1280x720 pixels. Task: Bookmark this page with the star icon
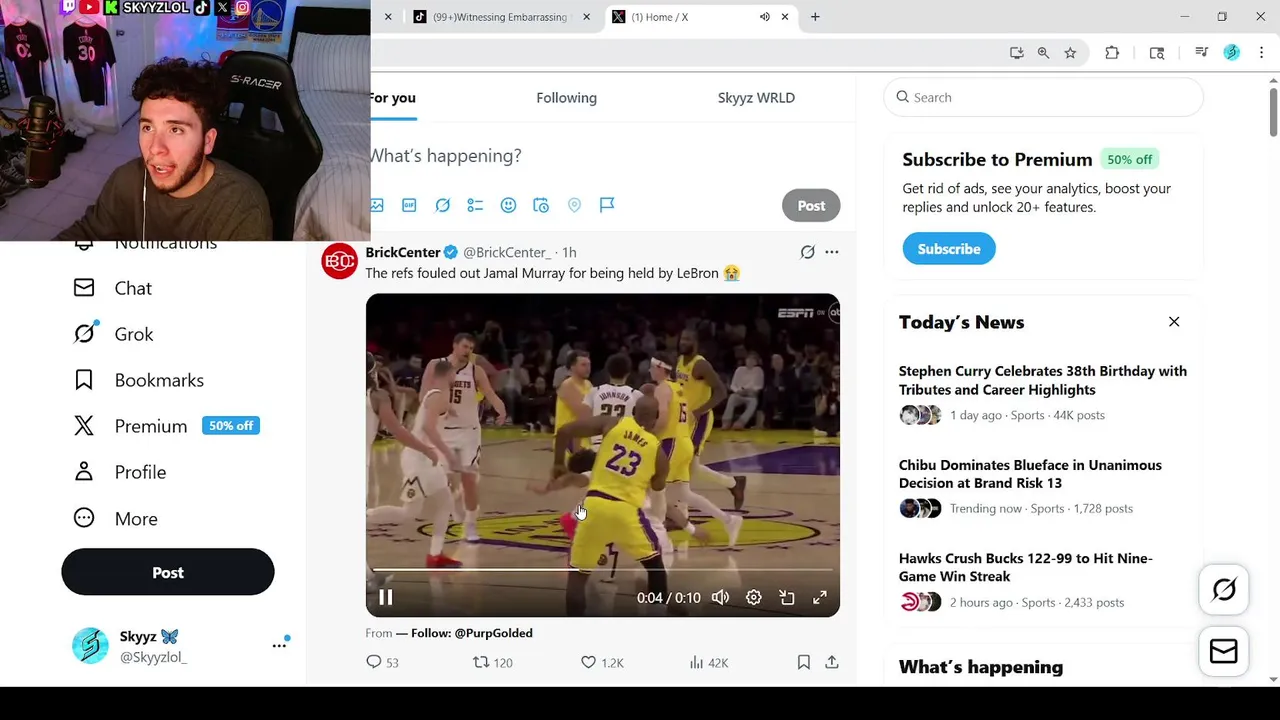[1070, 53]
